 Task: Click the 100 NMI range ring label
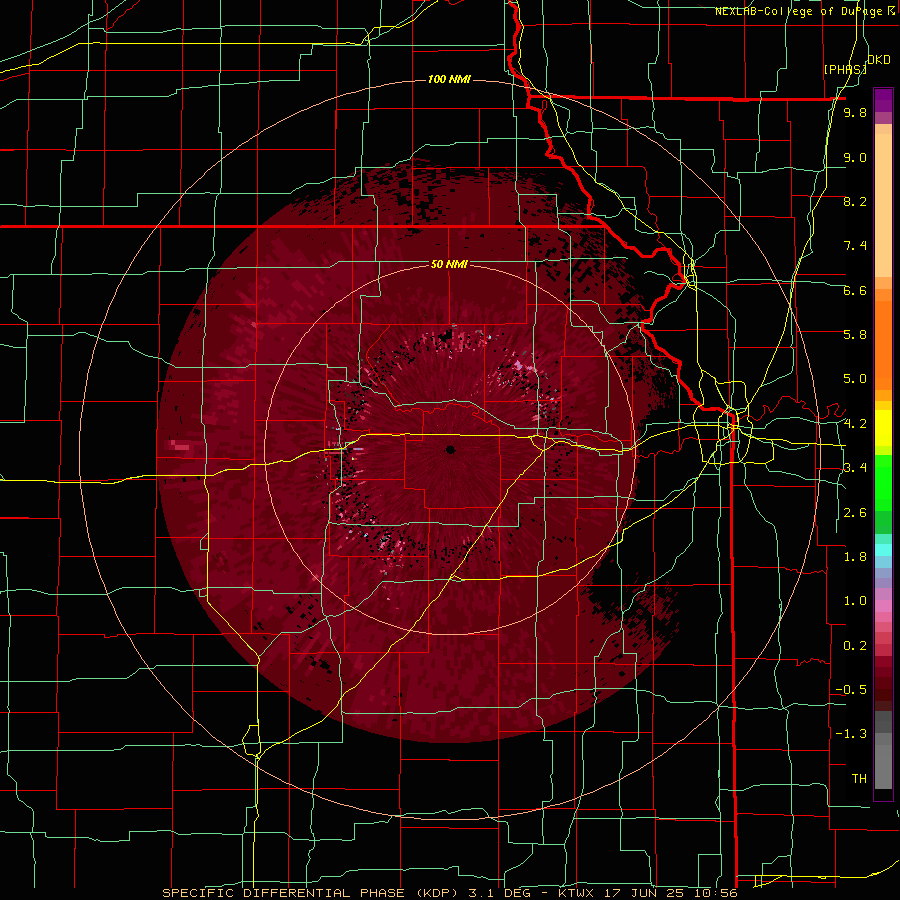pyautogui.click(x=449, y=79)
